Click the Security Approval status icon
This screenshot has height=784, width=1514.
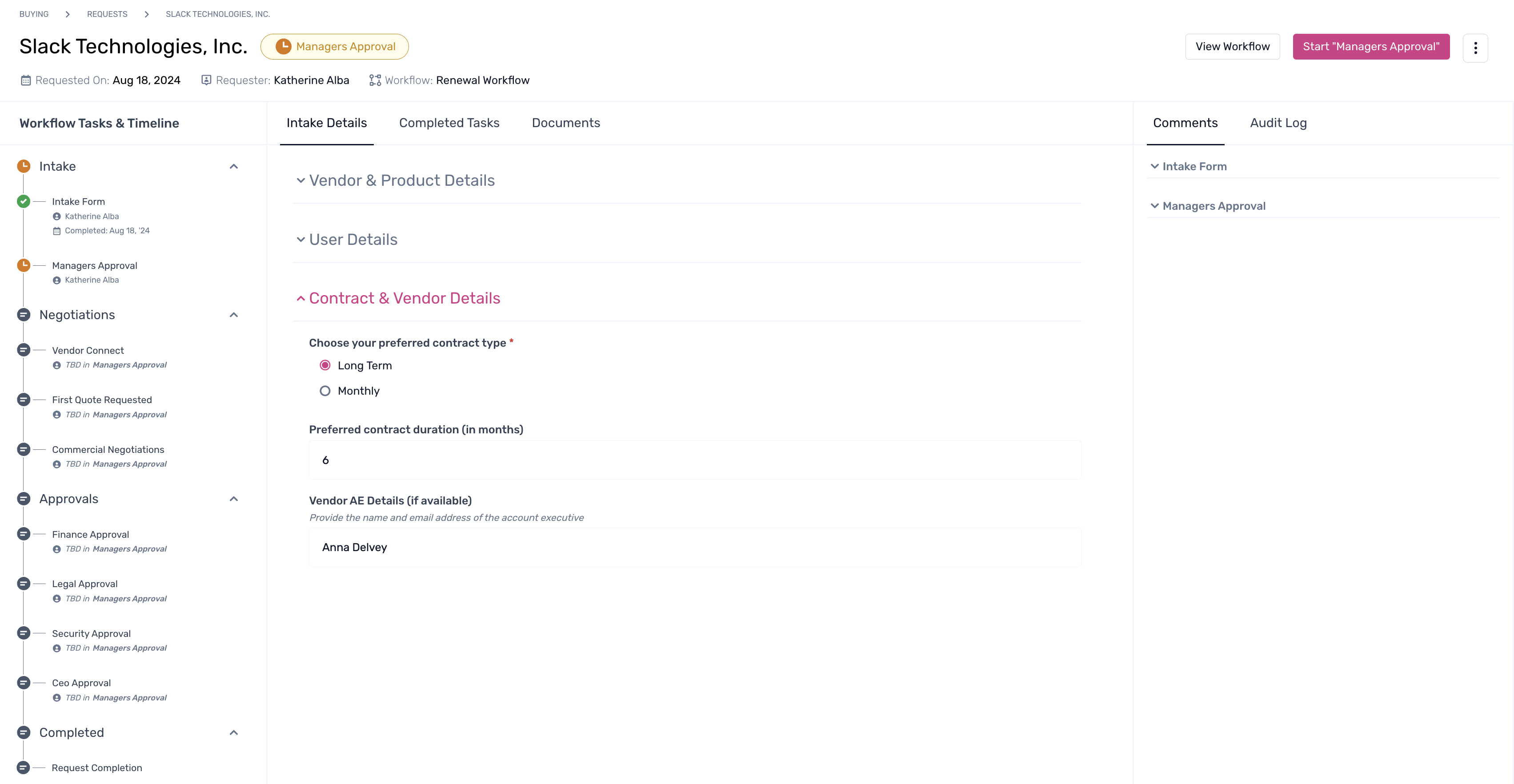[x=24, y=633]
